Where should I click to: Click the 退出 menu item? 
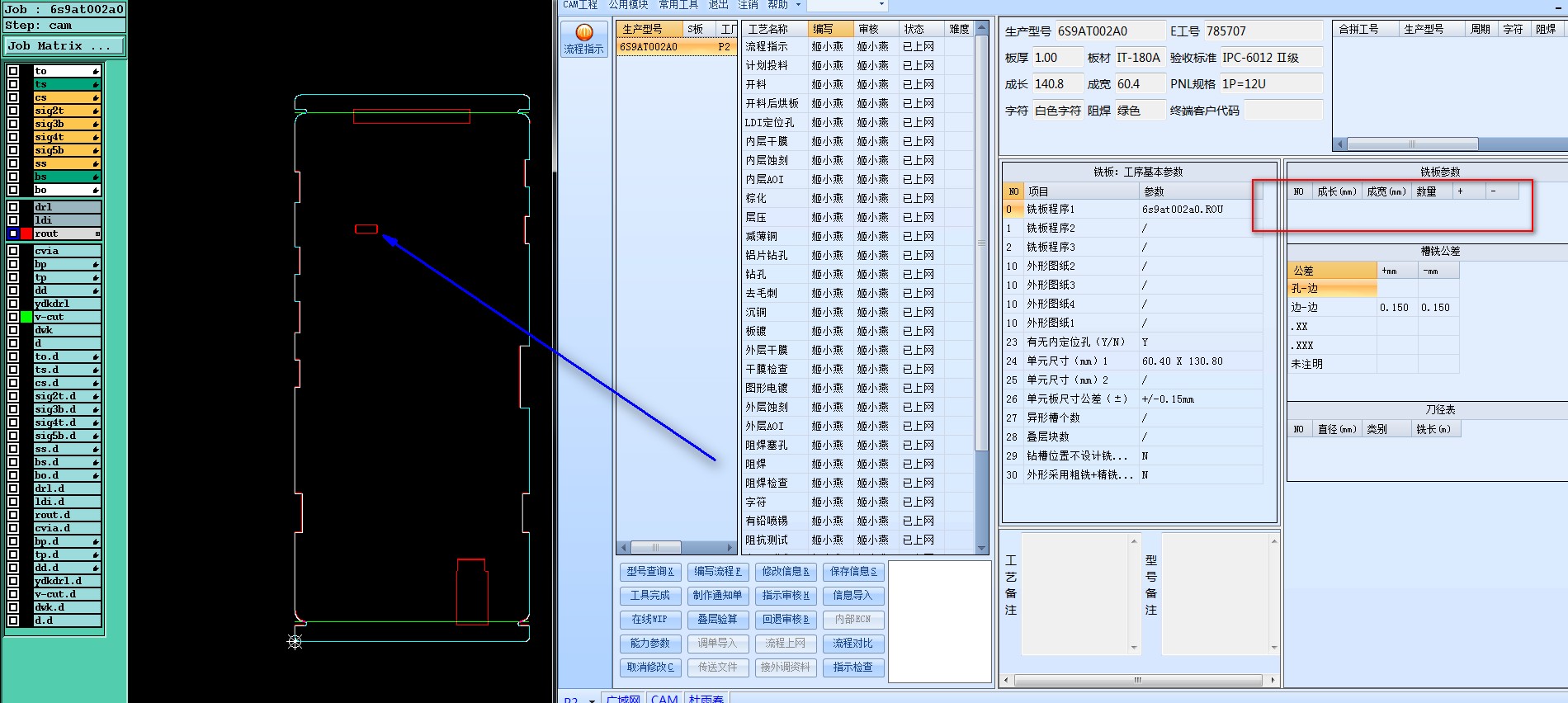point(719,5)
